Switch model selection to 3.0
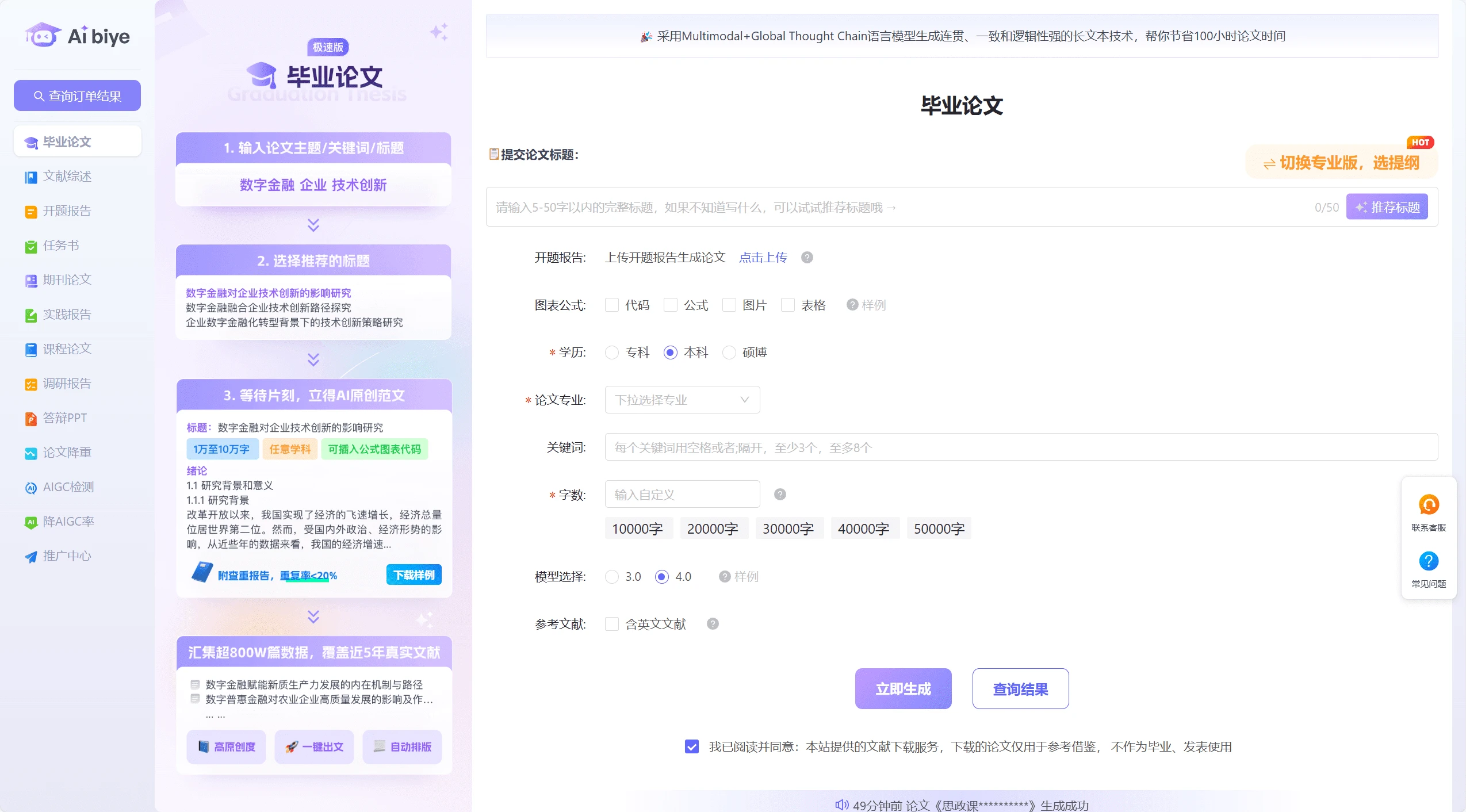Viewport: 1466px width, 812px height. 611,576
